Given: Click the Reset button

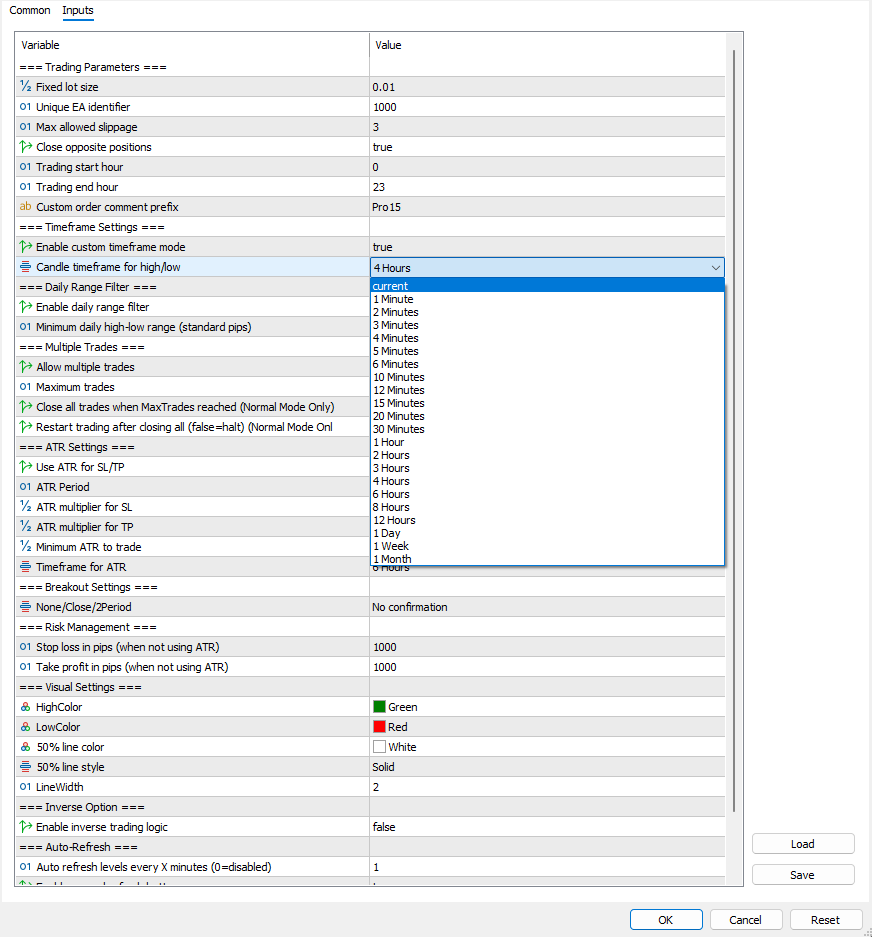Looking at the screenshot, I should (825, 920).
